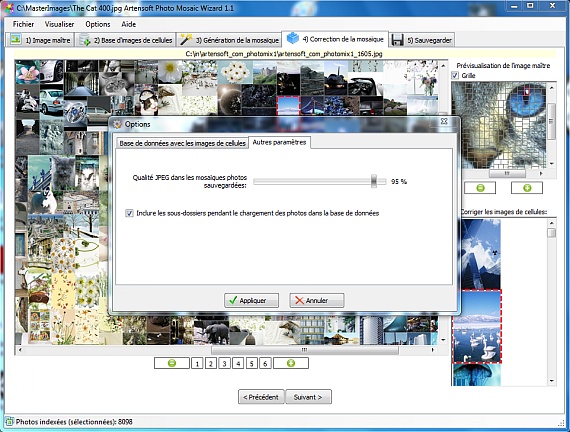Screen dimensions: 570x432
Task: Open the Image maître step tab
Action: click(x=40, y=40)
